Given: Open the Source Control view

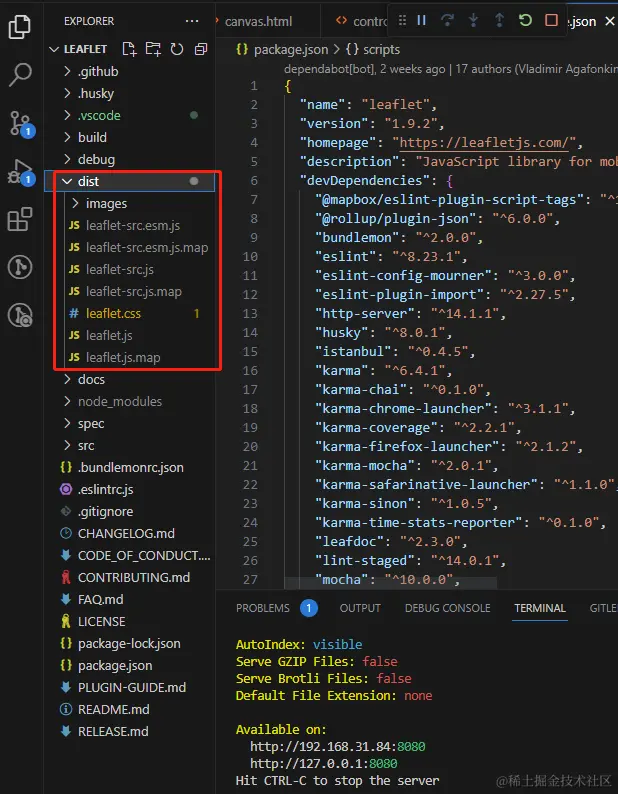Looking at the screenshot, I should pos(21,124).
